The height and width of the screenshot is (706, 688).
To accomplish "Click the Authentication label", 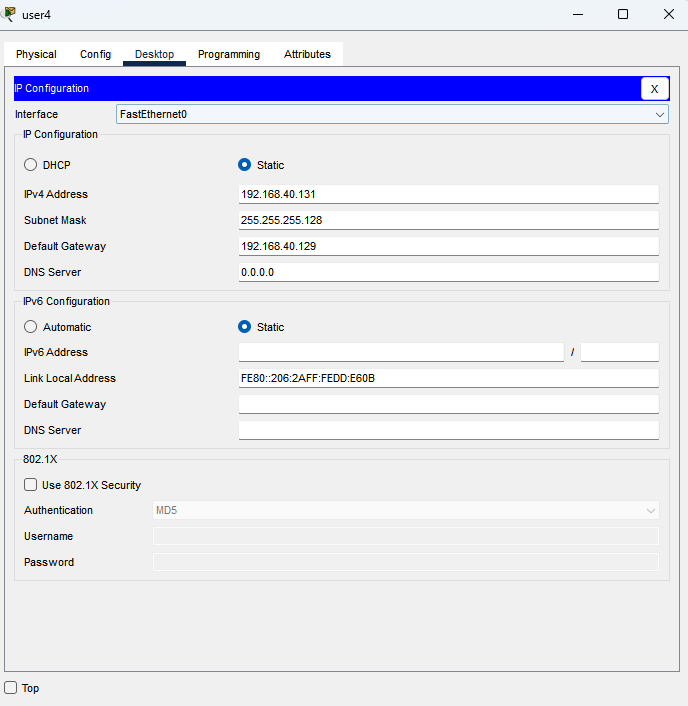I will (58, 510).
